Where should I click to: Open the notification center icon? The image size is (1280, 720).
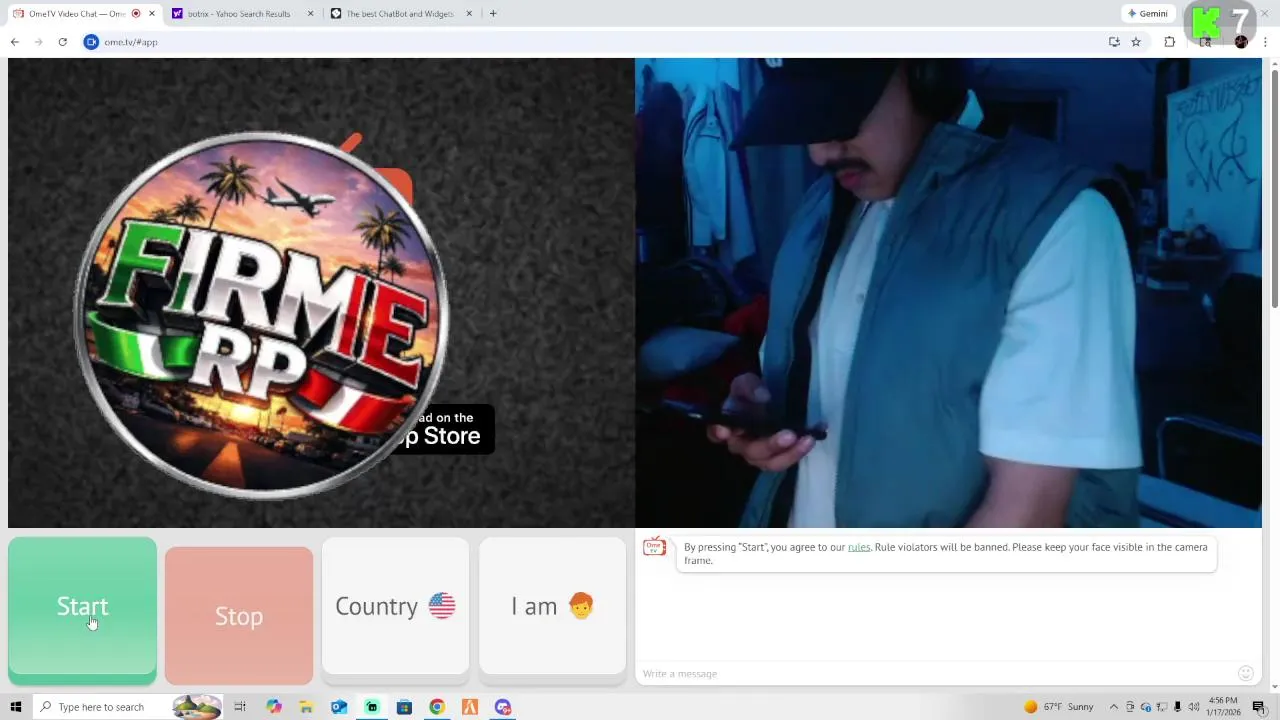coord(1259,707)
